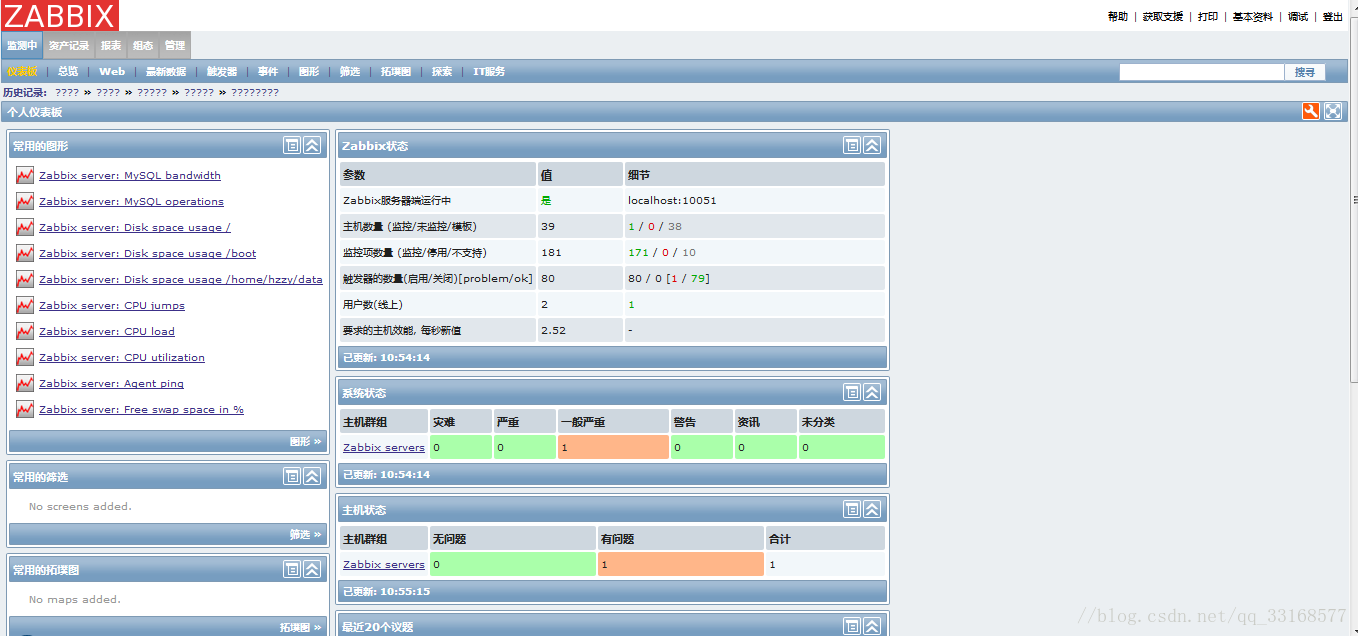The height and width of the screenshot is (636, 1358).
Task: Collapse the 常用的拓扑图 widget
Action: click(312, 569)
